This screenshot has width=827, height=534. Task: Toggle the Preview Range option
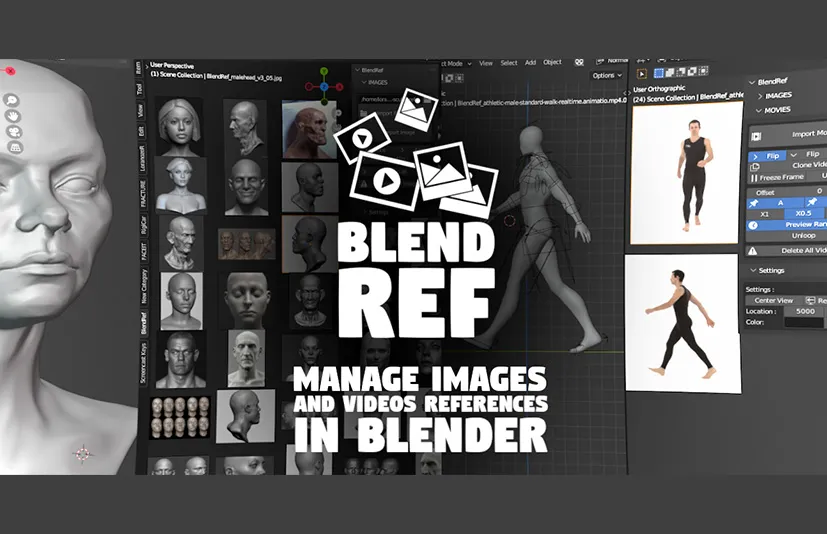(787, 225)
